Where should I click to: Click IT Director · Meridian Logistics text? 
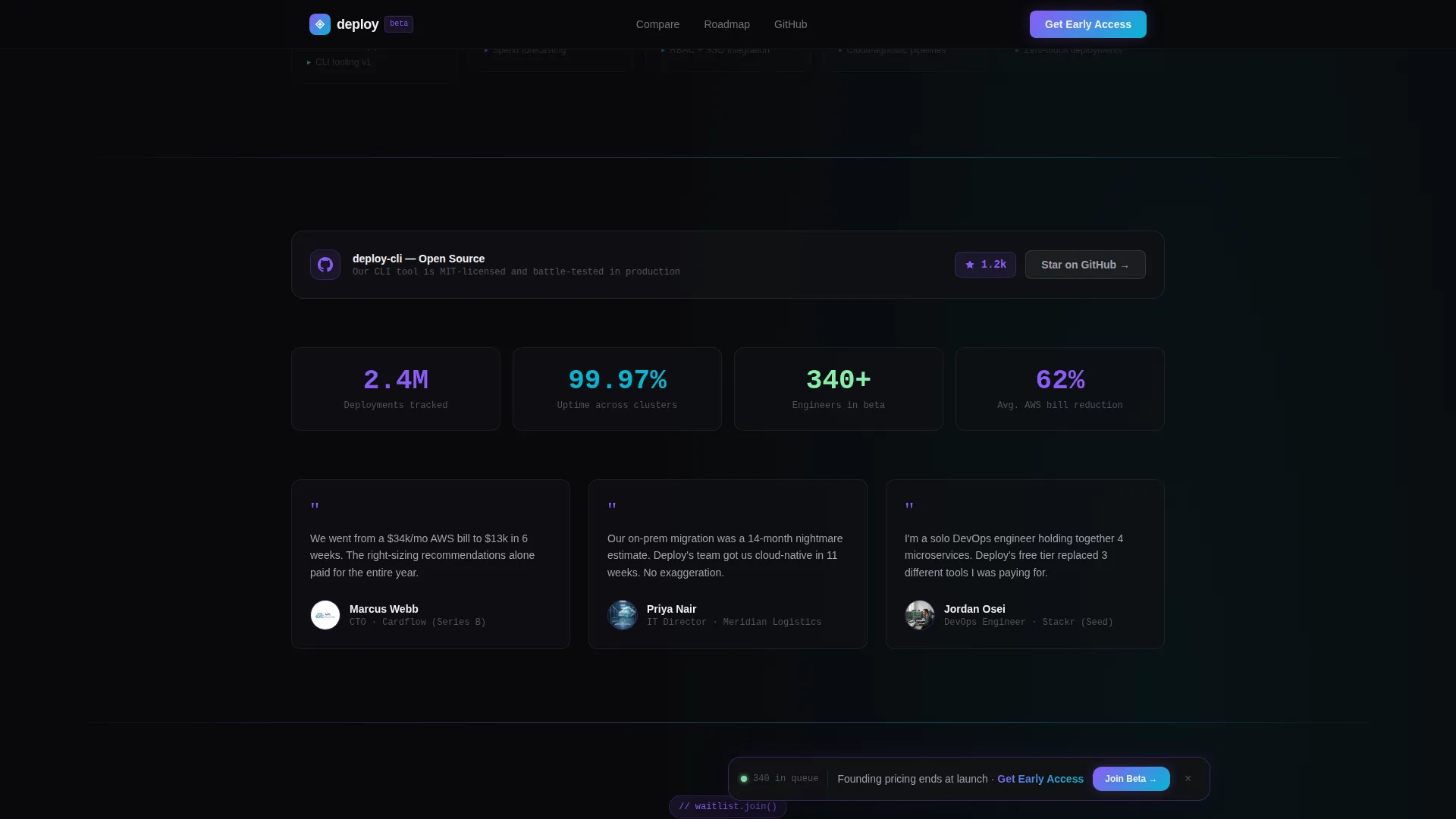(x=734, y=623)
